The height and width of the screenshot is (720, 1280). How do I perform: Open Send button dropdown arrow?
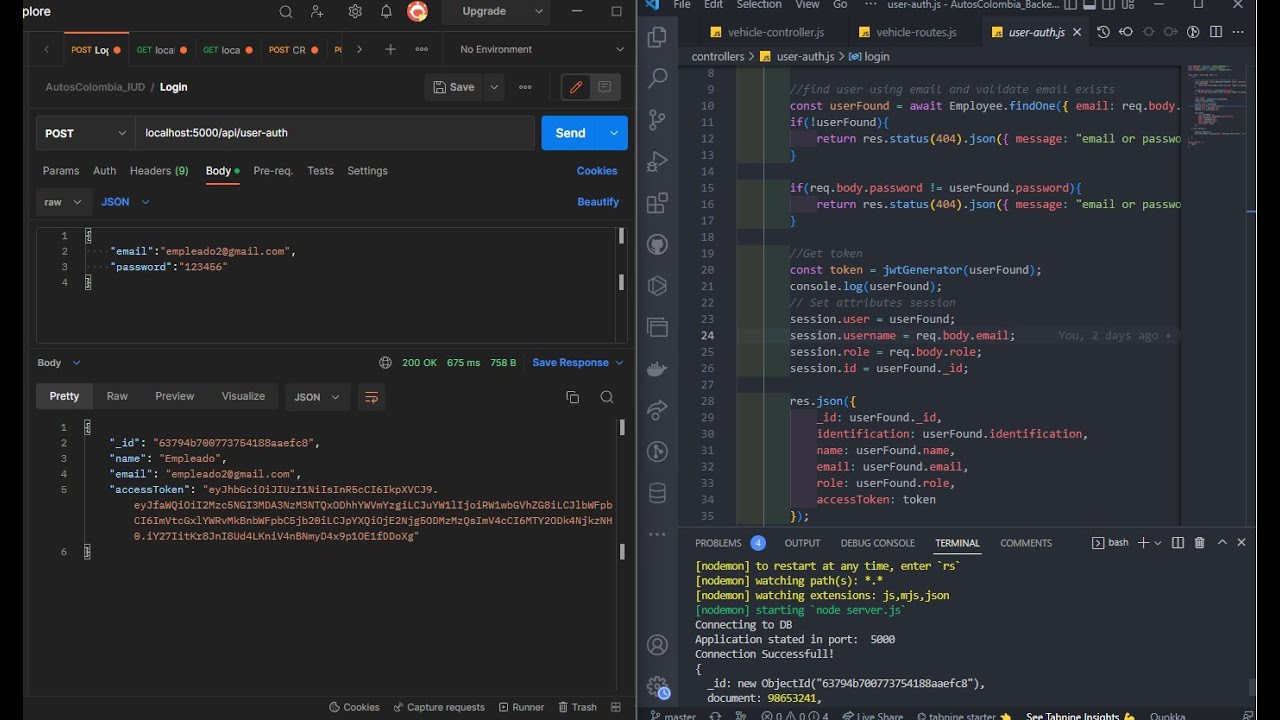point(614,133)
